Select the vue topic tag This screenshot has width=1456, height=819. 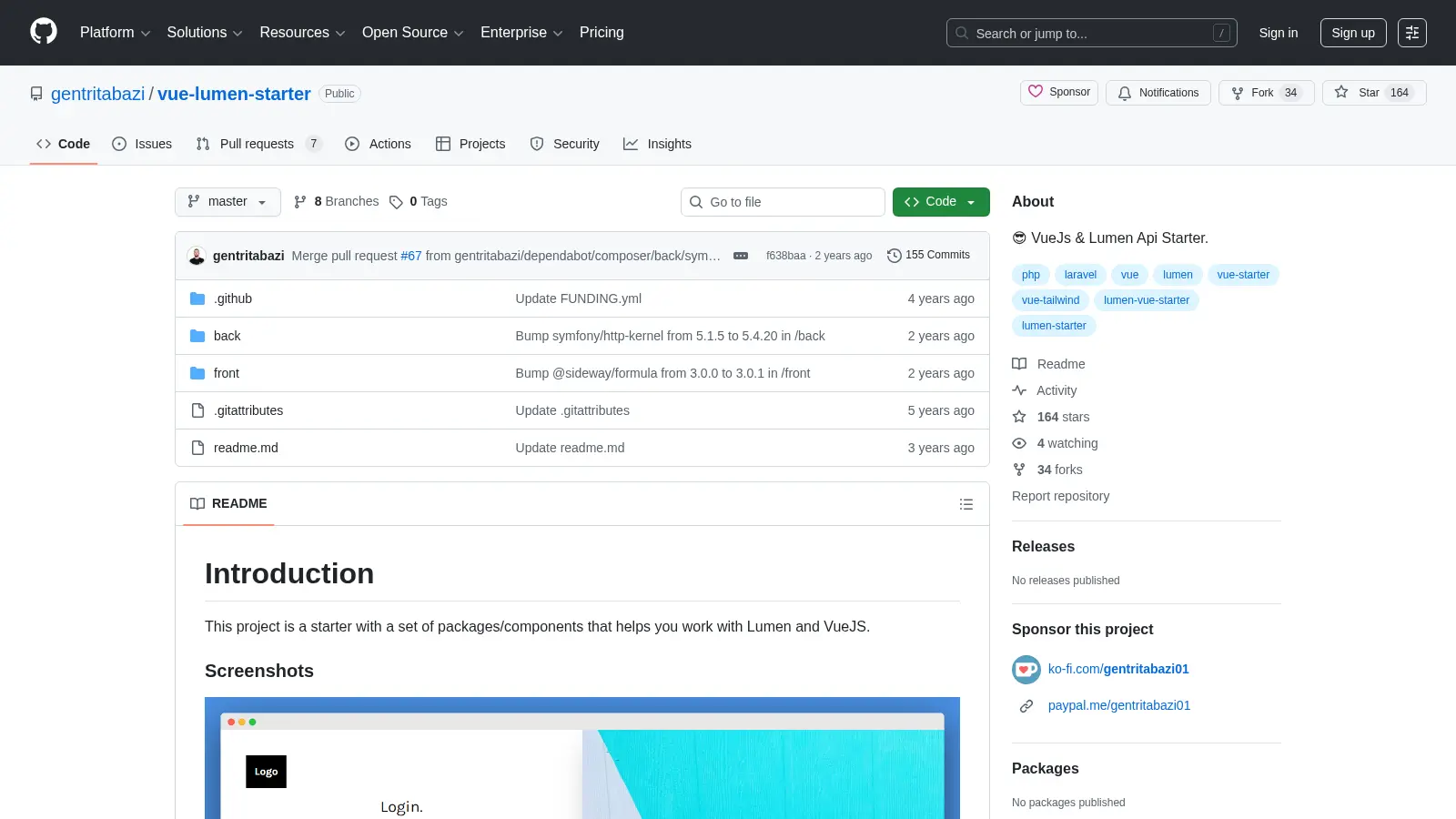click(x=1129, y=275)
